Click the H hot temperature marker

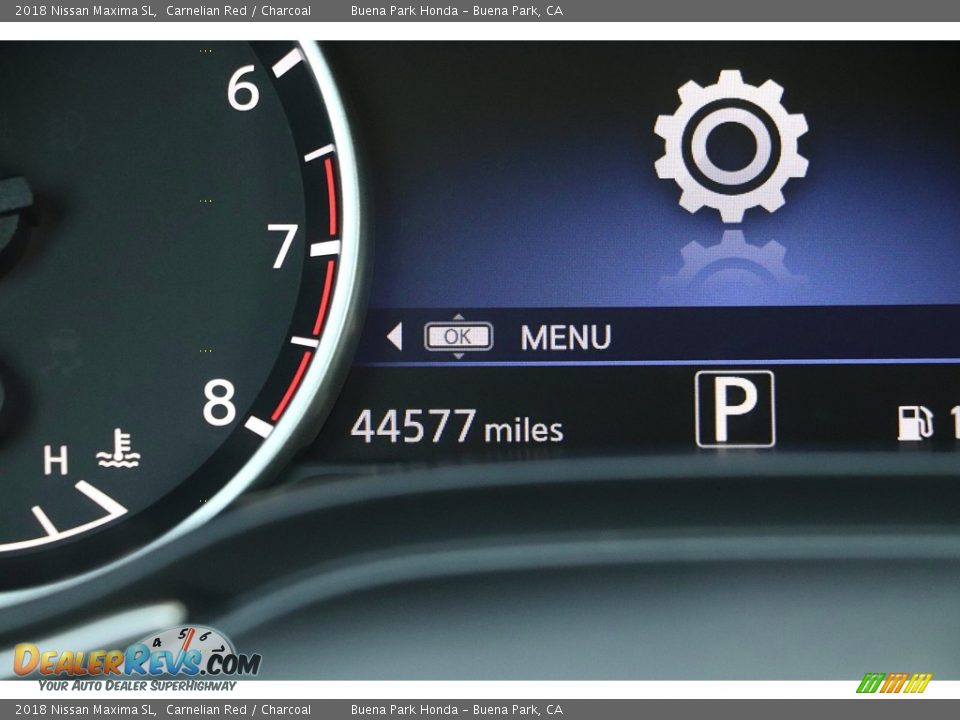(56, 460)
